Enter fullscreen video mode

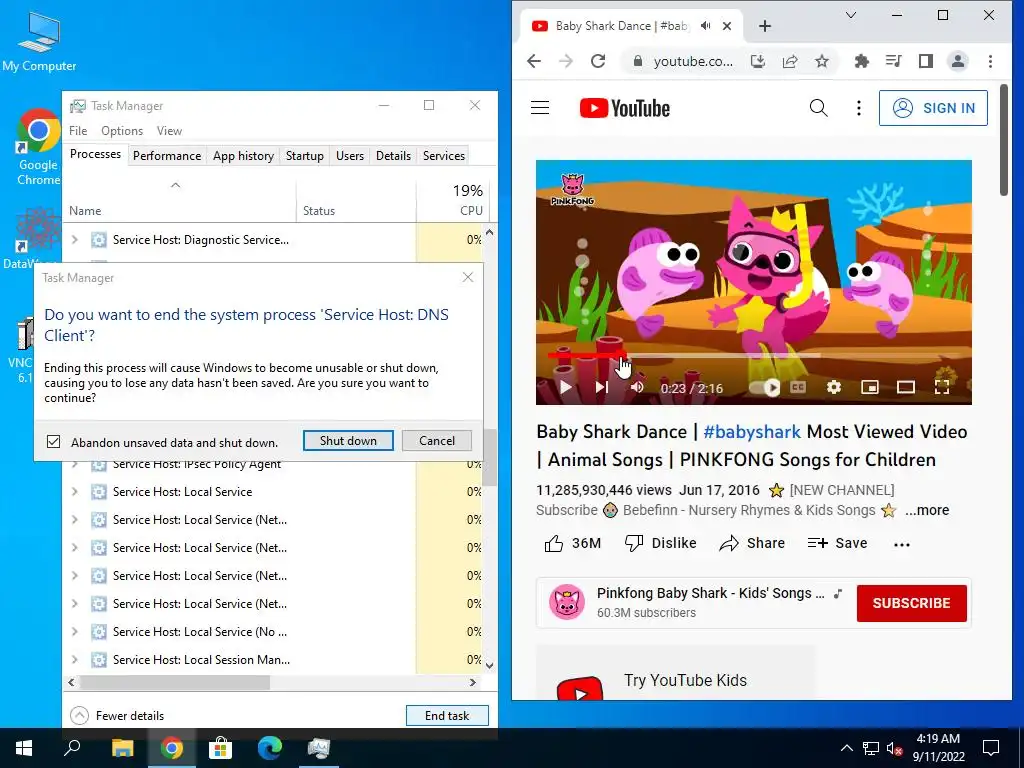tap(942, 387)
